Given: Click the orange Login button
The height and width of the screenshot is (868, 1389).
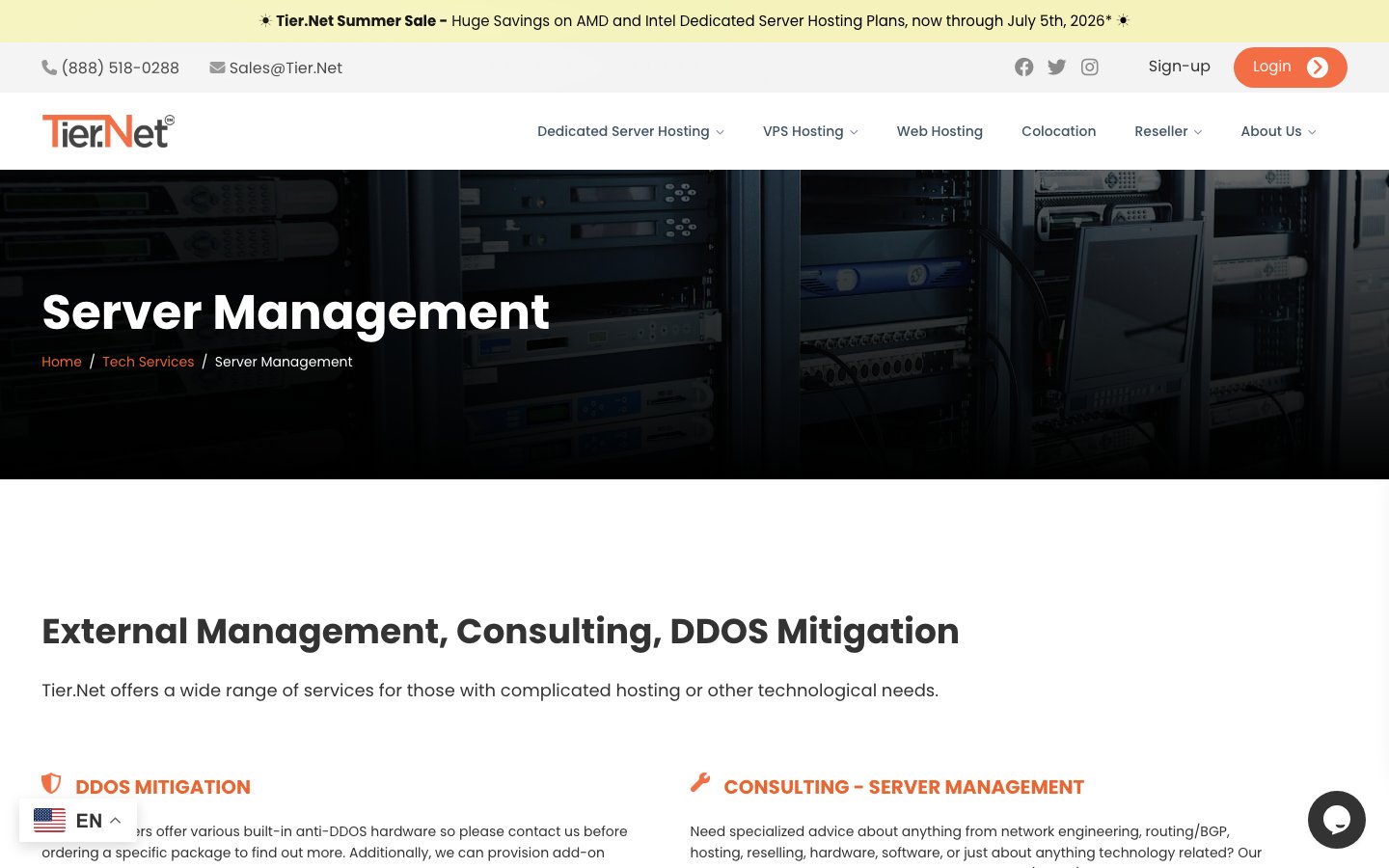Looking at the screenshot, I should point(1290,68).
